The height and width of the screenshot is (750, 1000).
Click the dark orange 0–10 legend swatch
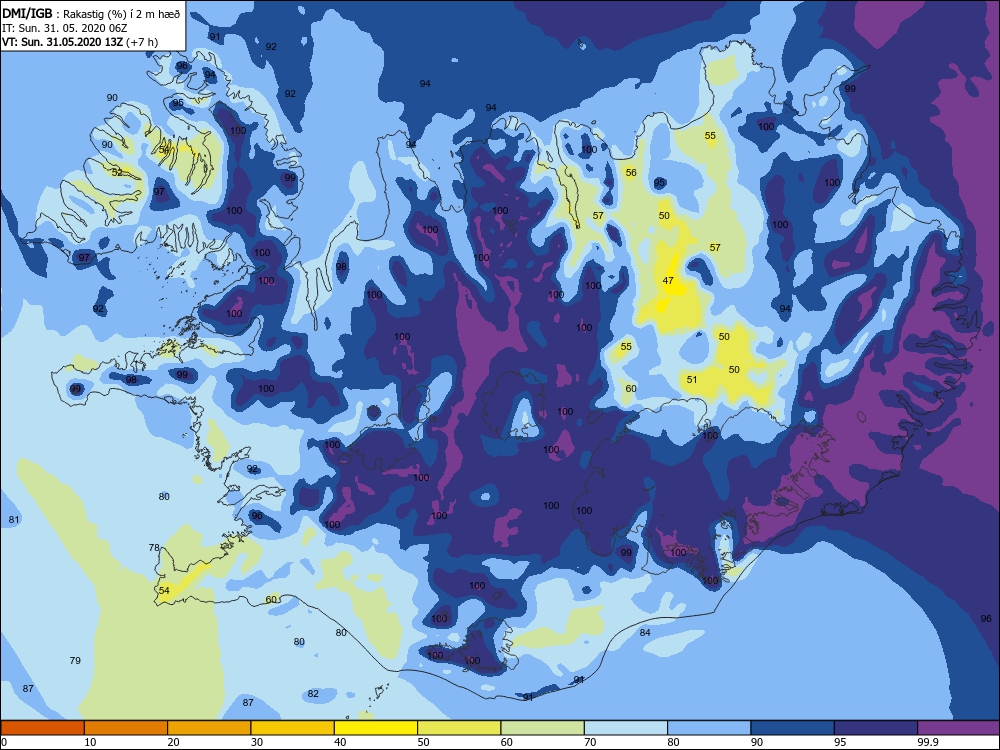click(43, 728)
